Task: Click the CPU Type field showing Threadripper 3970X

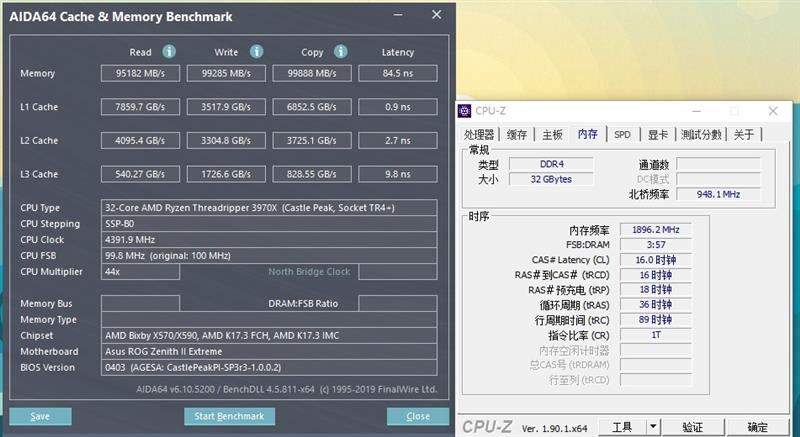Action: pos(269,208)
